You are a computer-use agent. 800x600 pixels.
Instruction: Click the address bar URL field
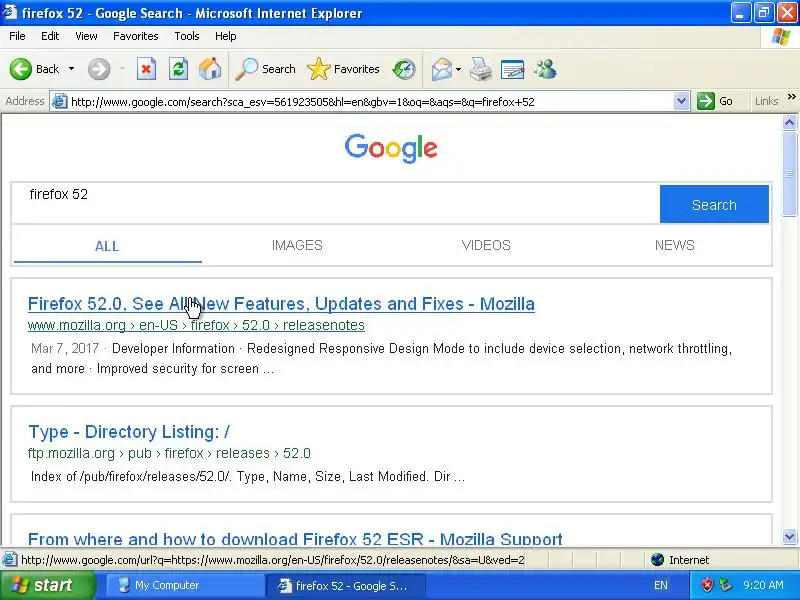pos(371,102)
